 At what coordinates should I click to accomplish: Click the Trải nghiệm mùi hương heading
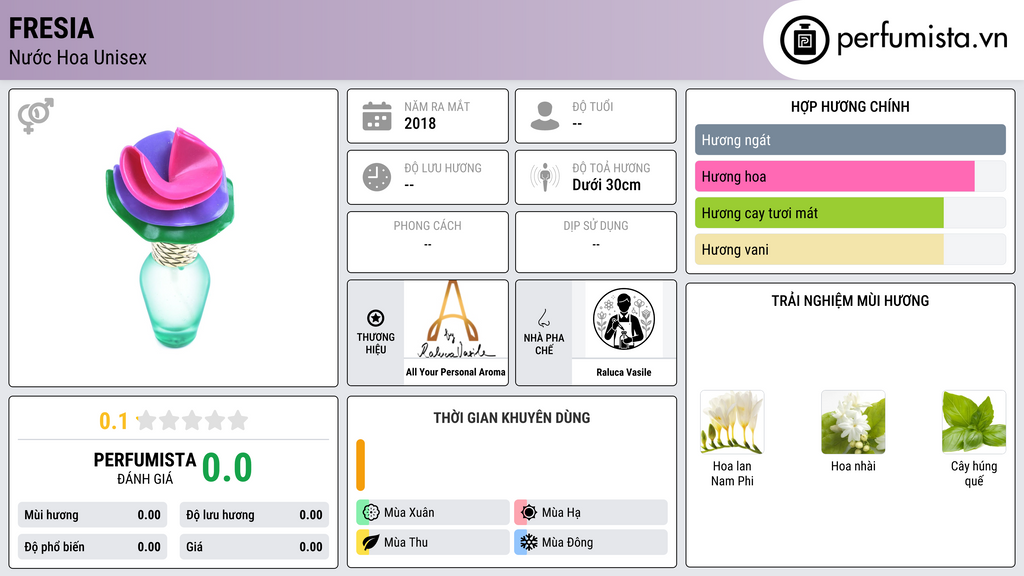click(x=850, y=301)
